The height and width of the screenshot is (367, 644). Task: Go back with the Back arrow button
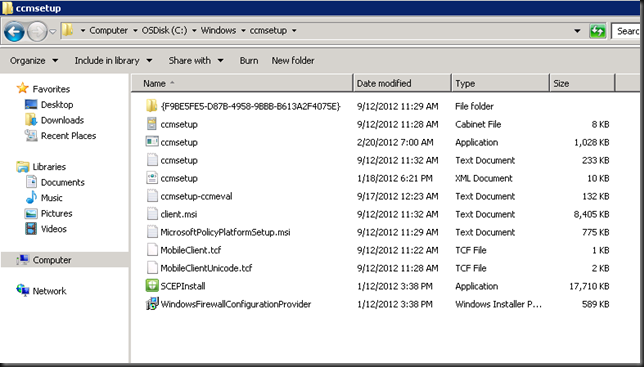14,31
